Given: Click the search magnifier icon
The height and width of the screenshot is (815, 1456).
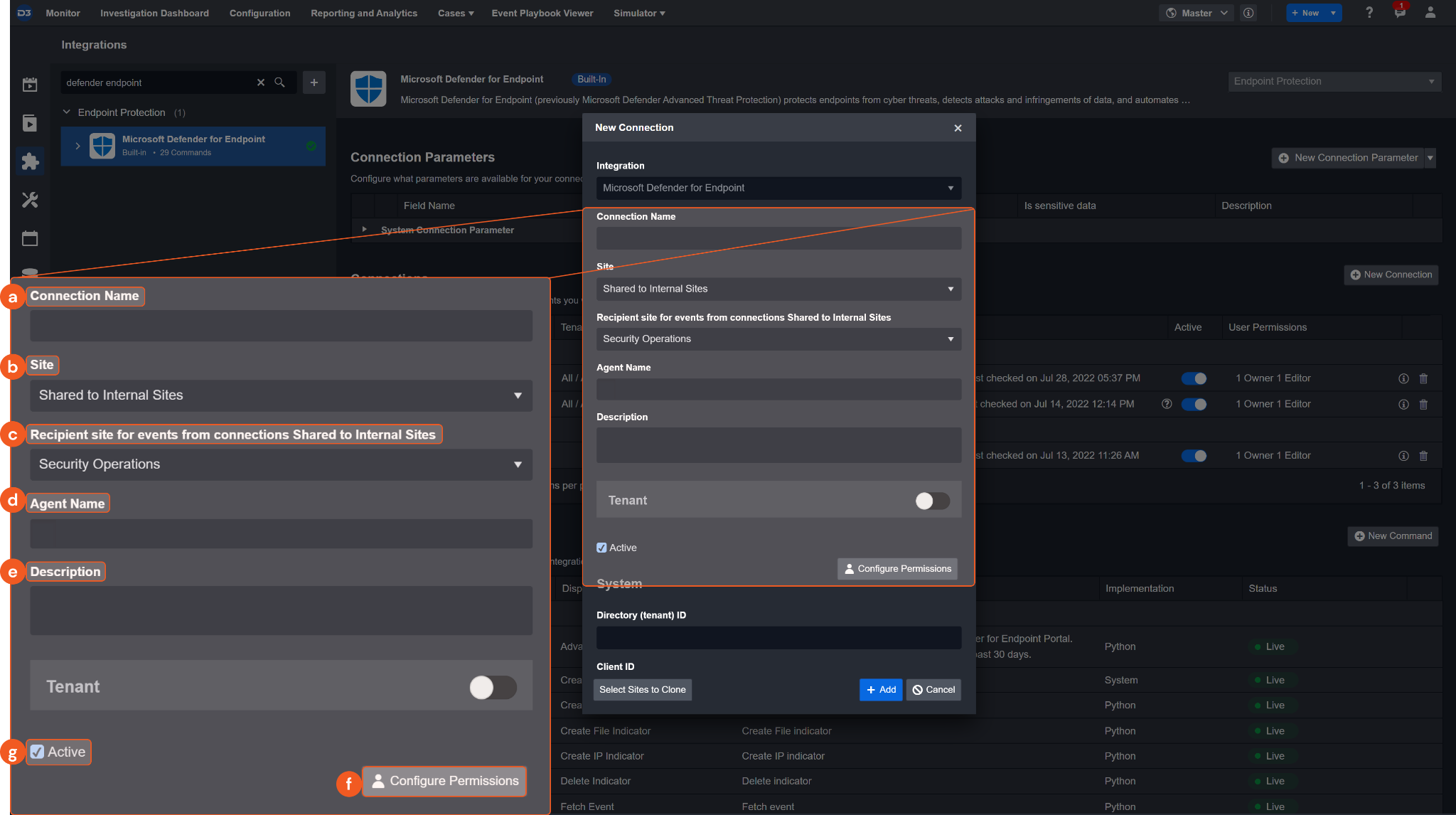Looking at the screenshot, I should (279, 82).
